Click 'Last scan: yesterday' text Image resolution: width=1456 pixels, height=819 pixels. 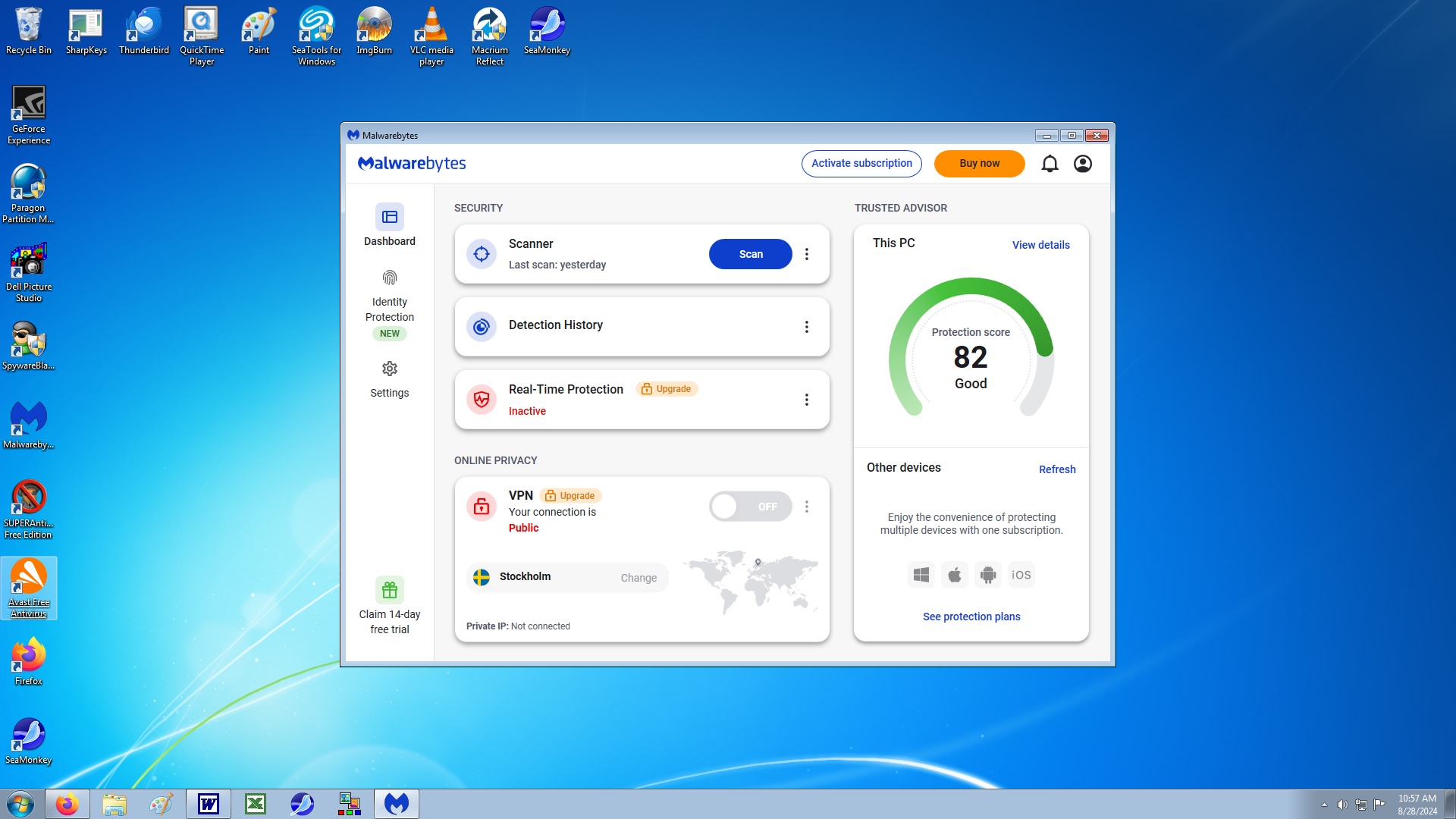pos(557,265)
